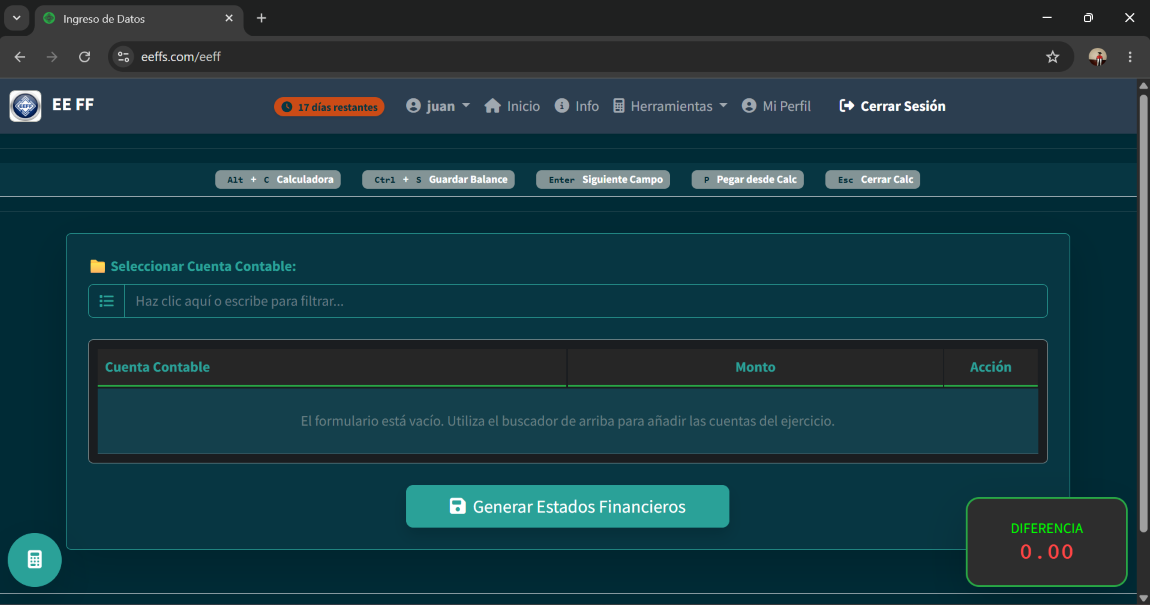Click the Cuenta Contable column header
Screen dimensions: 1150x605
coord(332,367)
